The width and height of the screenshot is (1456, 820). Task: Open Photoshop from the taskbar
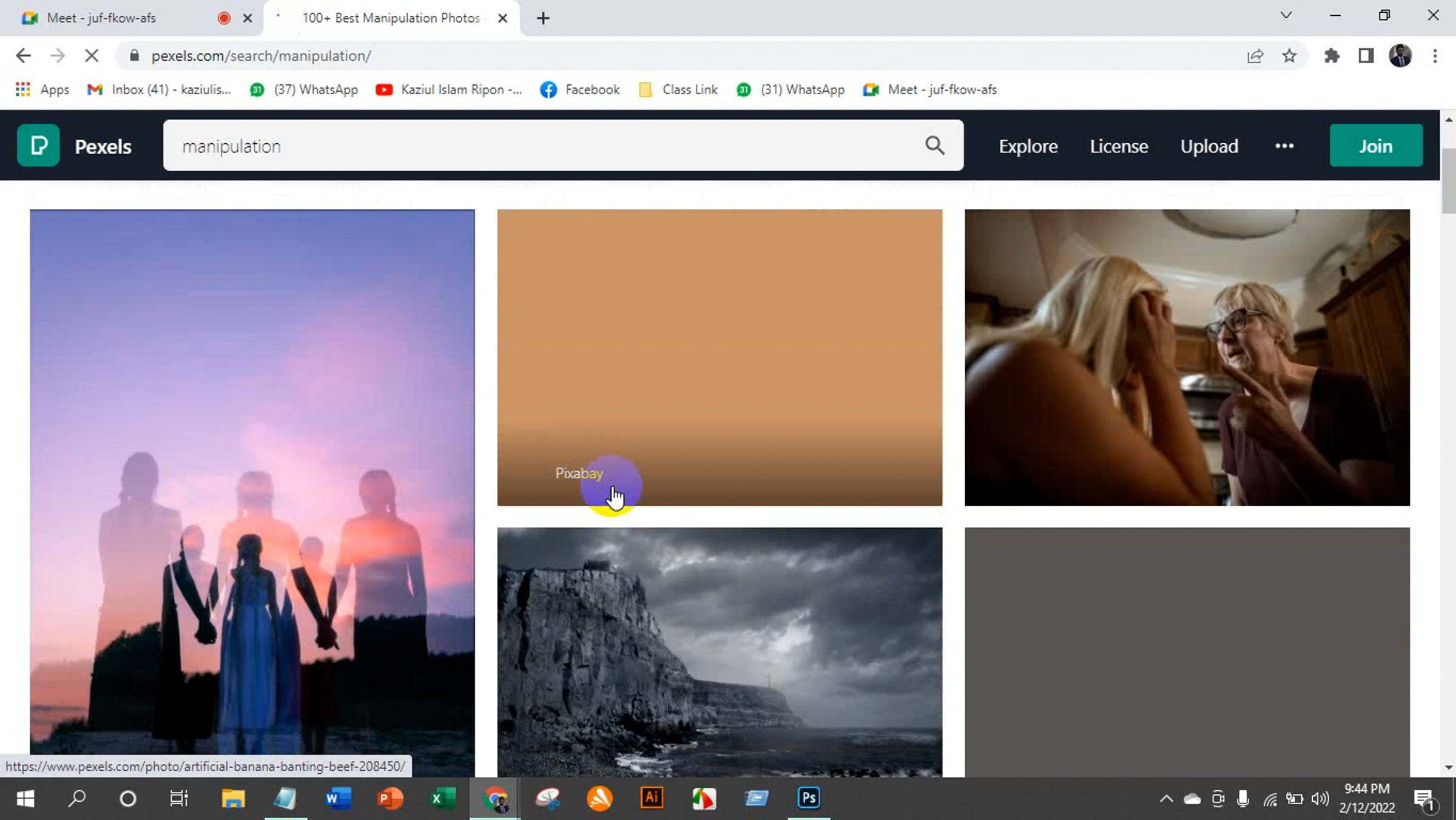point(809,798)
